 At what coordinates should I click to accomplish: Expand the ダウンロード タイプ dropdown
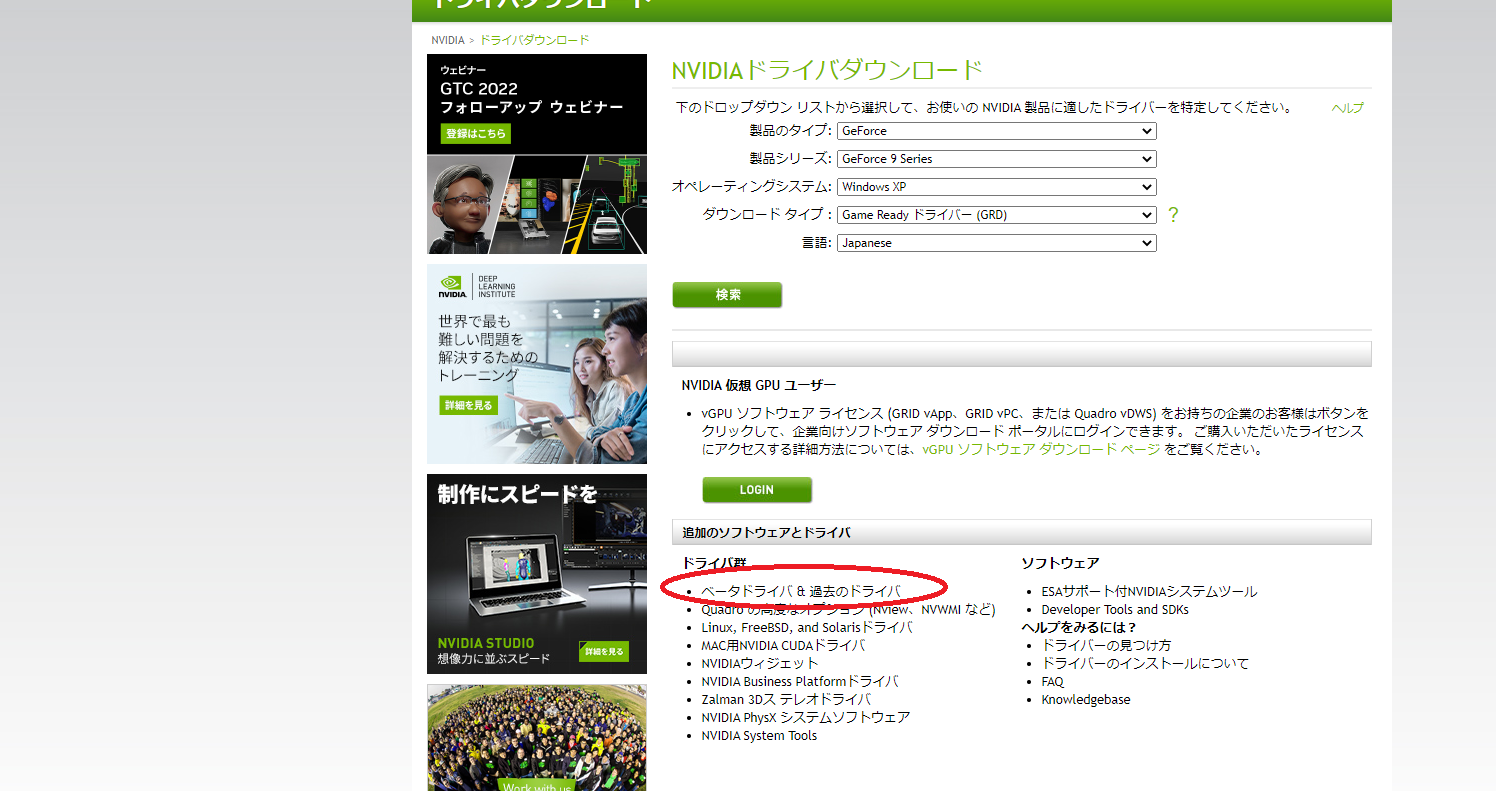(996, 215)
